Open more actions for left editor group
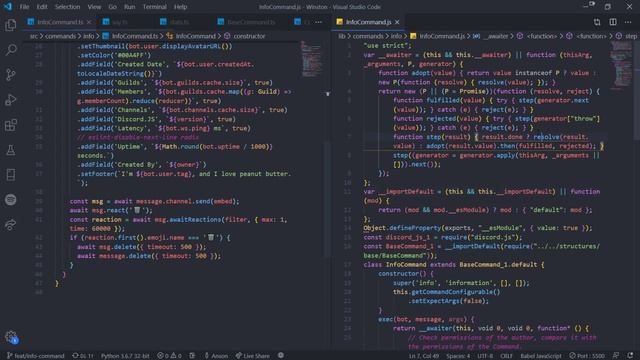640x360 pixels. coord(318,22)
